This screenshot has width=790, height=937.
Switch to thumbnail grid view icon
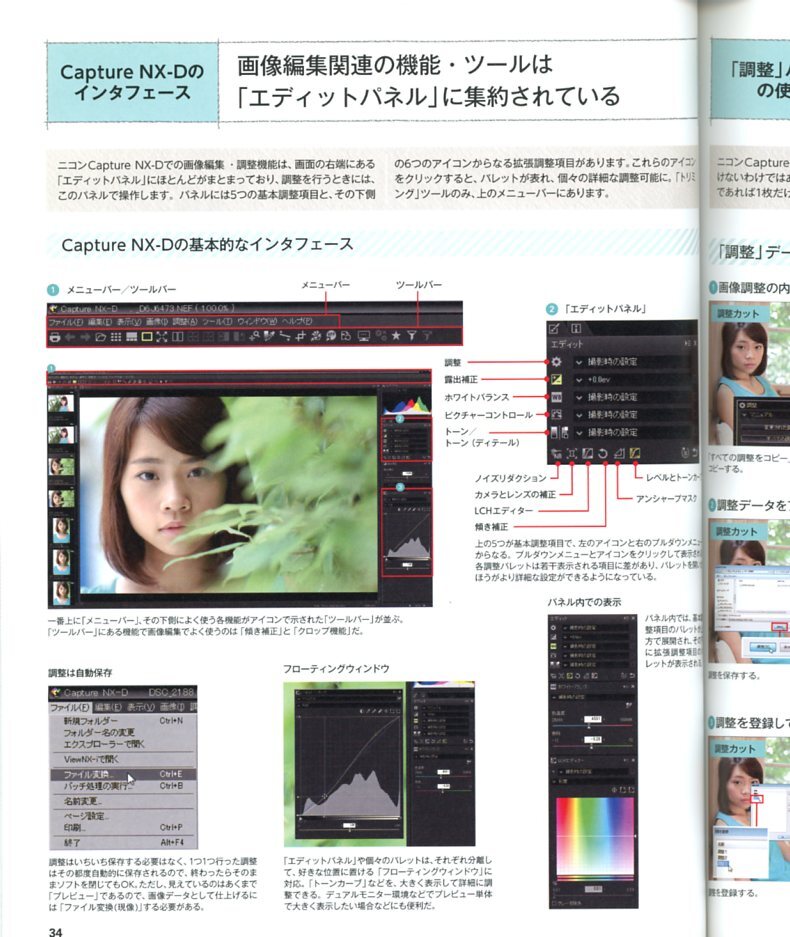coord(116,337)
